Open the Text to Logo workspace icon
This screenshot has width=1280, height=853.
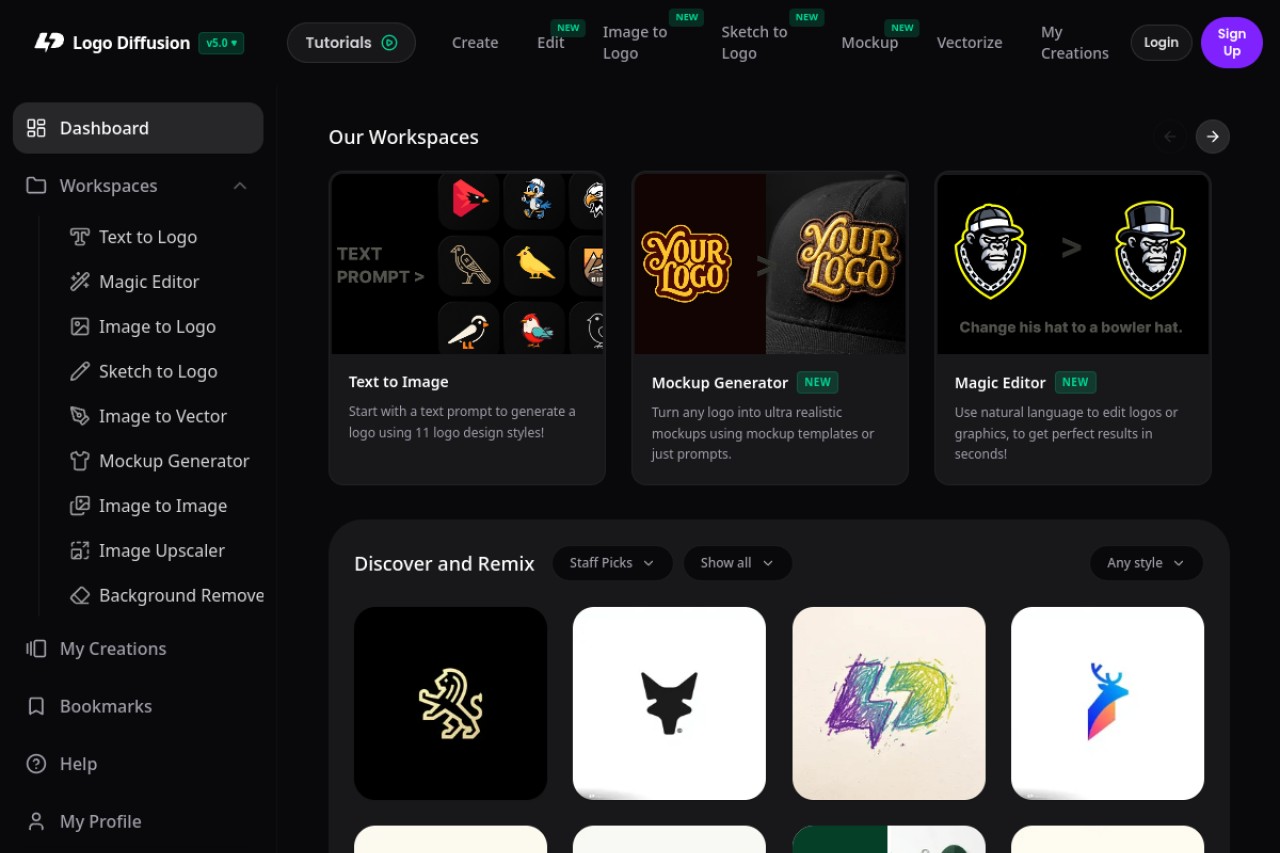[79, 237]
